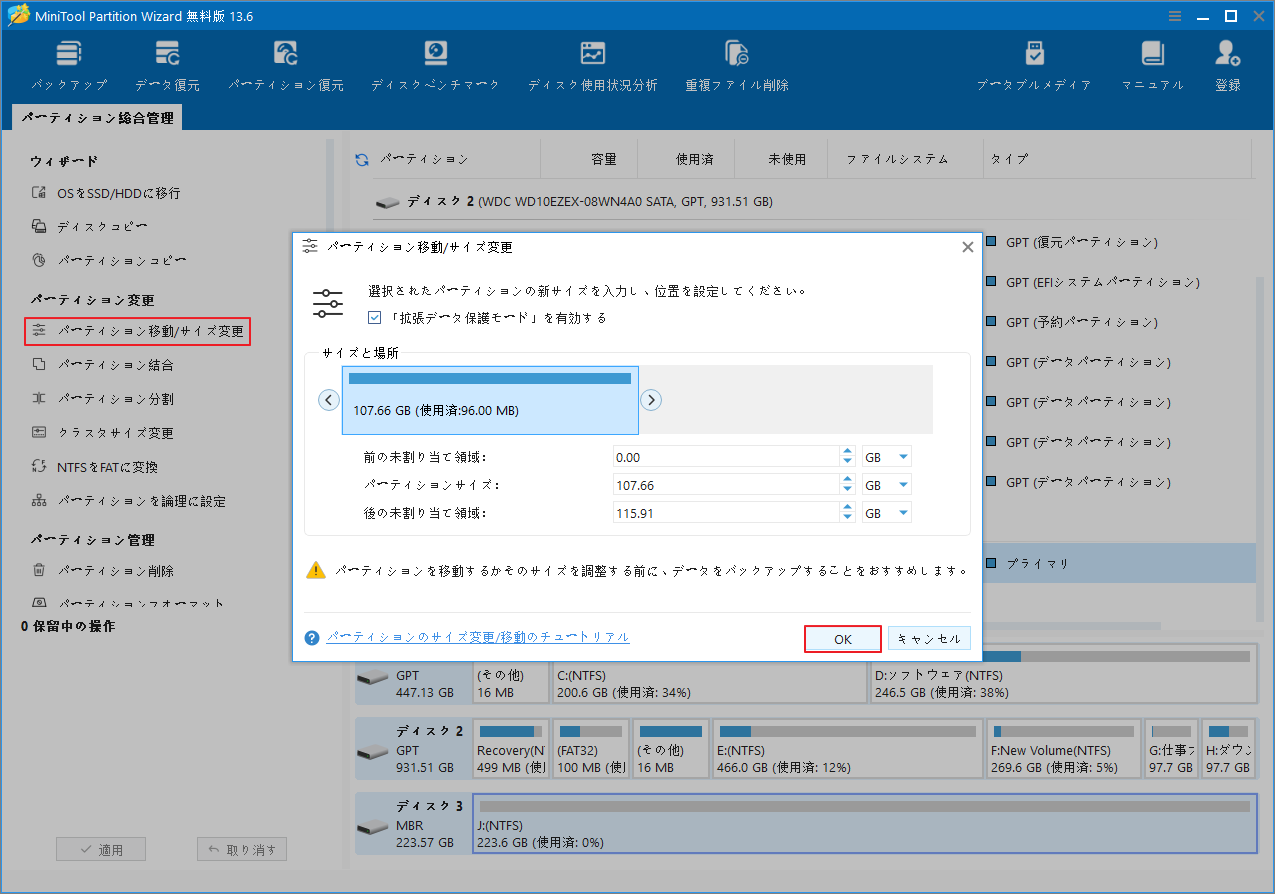
Task: Click stepper arrows of パーティションサイズ
Action: 848,485
